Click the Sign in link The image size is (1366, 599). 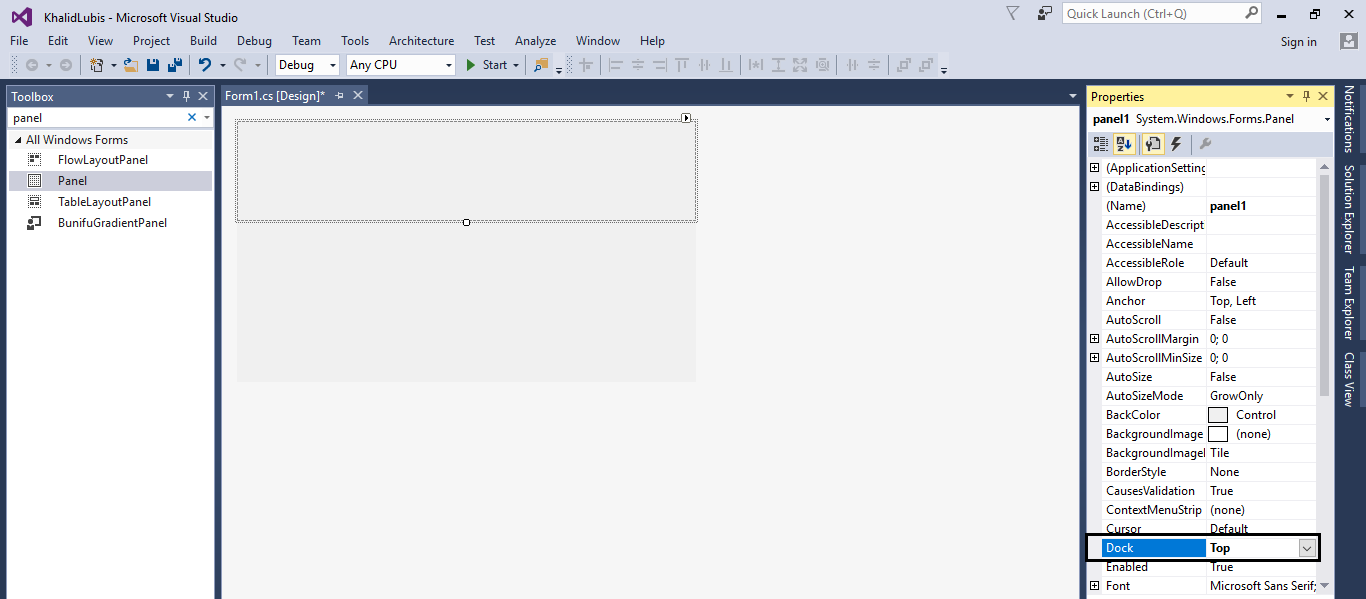(x=1298, y=41)
